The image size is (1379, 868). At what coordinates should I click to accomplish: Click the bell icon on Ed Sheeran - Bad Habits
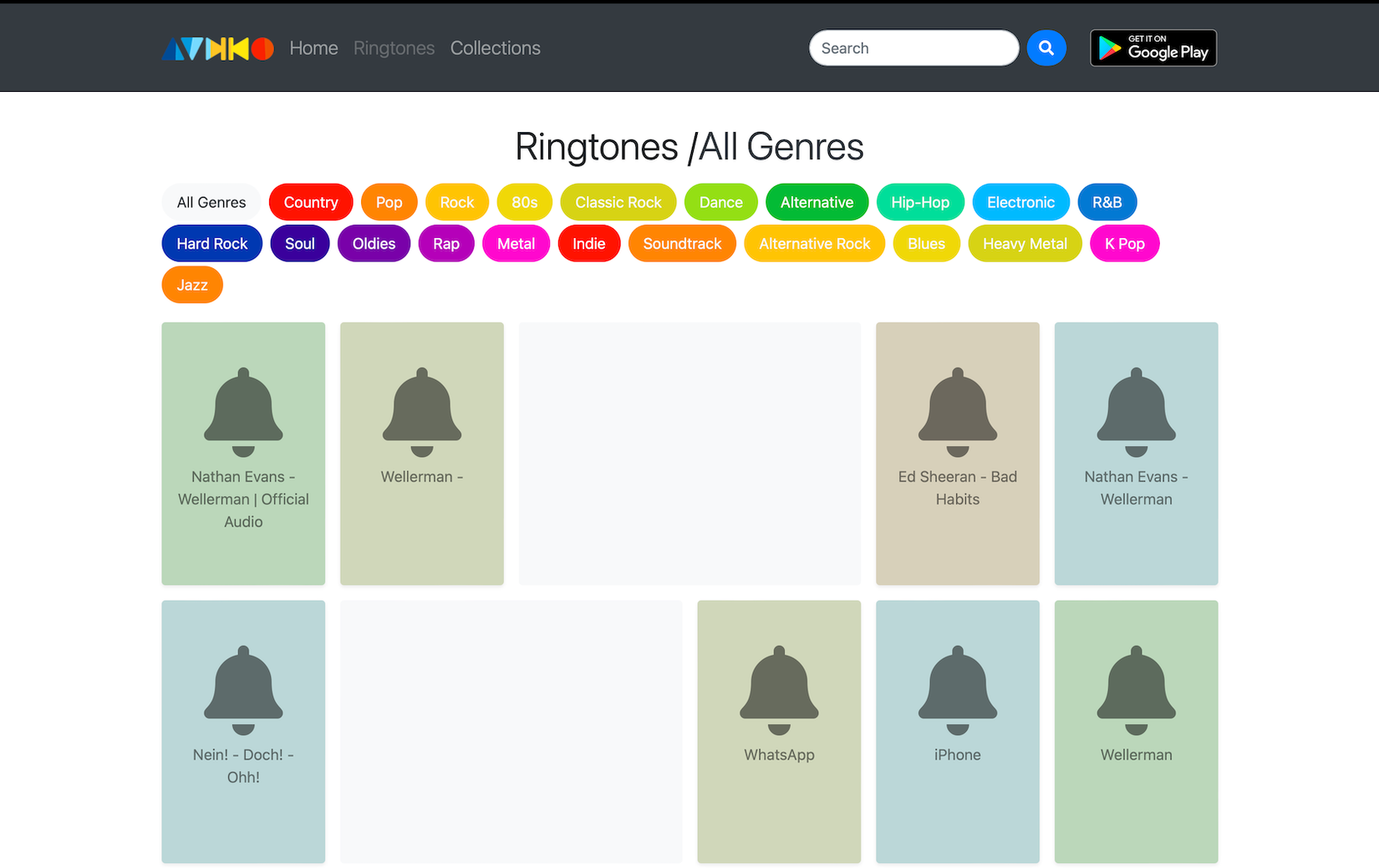coord(957,409)
